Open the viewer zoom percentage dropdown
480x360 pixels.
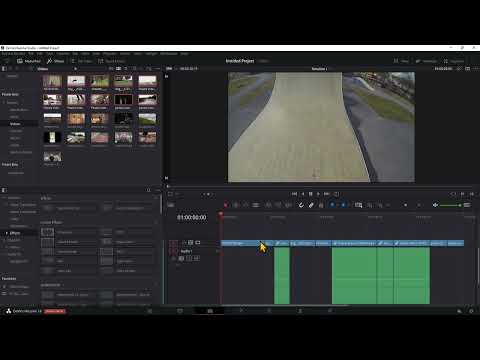pyautogui.click(x=170, y=69)
